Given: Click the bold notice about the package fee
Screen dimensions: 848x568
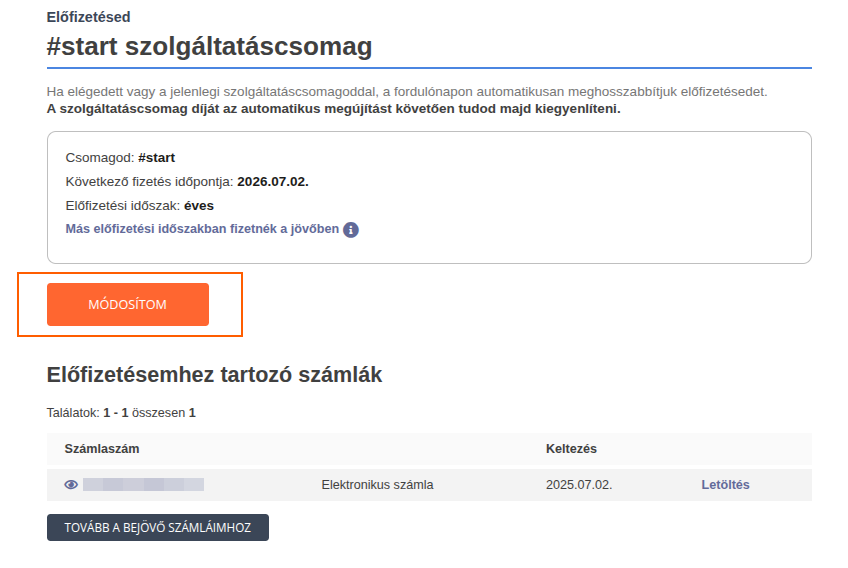Looking at the screenshot, I should tap(333, 108).
